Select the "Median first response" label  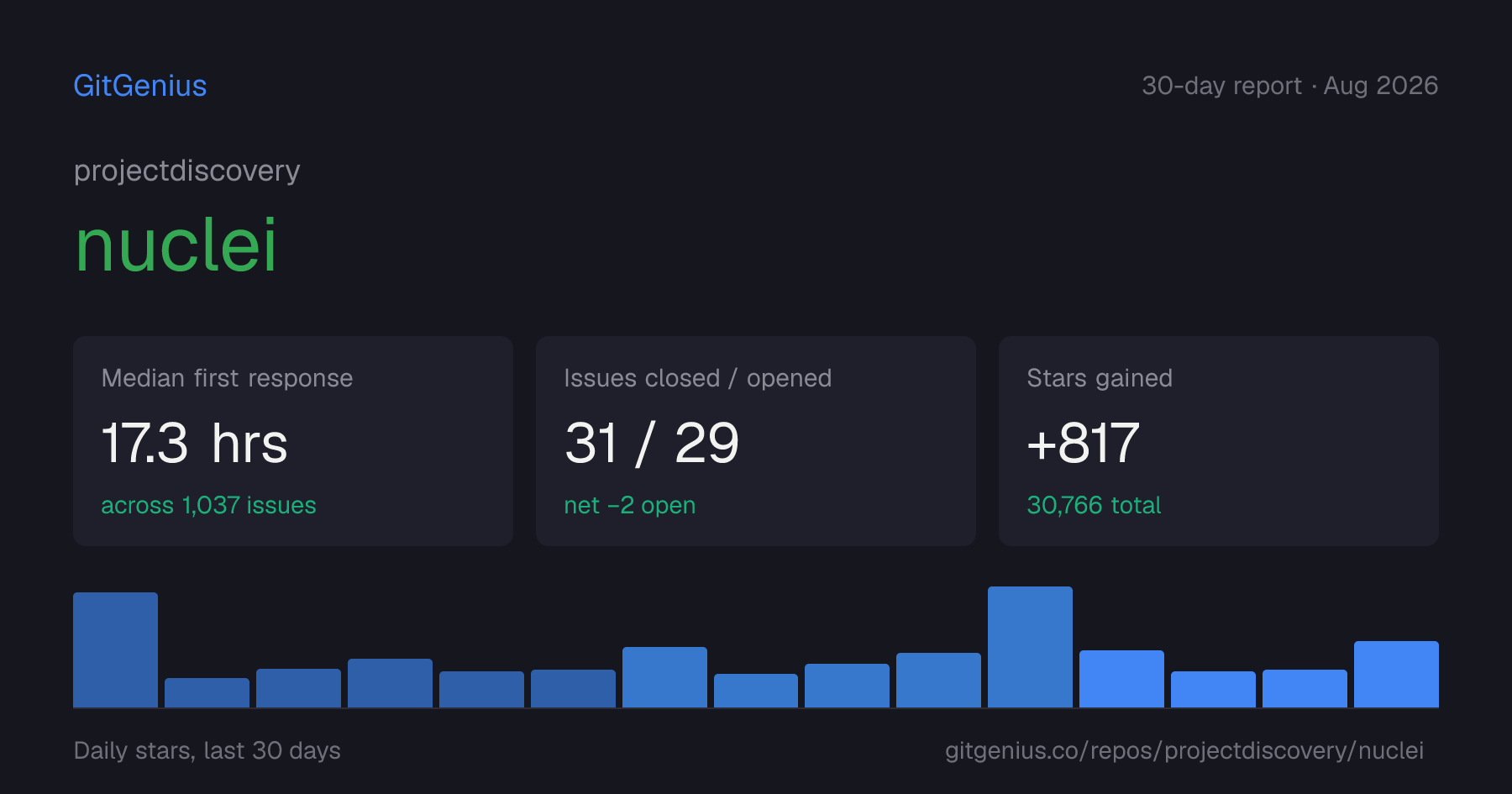[x=227, y=378]
